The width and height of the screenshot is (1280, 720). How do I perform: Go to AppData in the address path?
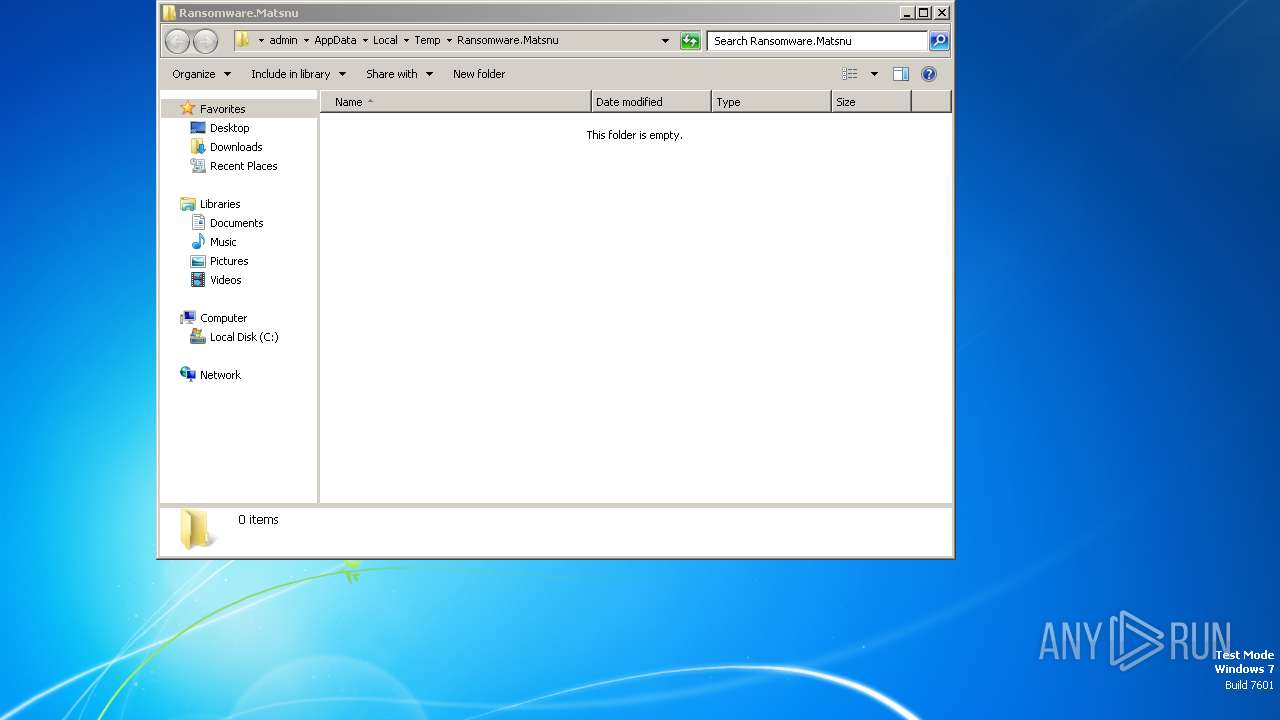335,41
